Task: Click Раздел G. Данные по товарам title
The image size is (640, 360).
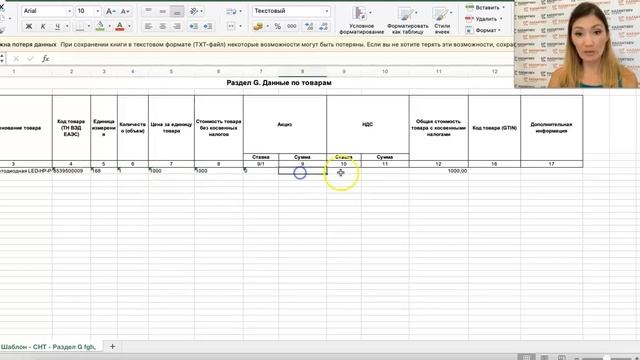Action: pyautogui.click(x=279, y=83)
